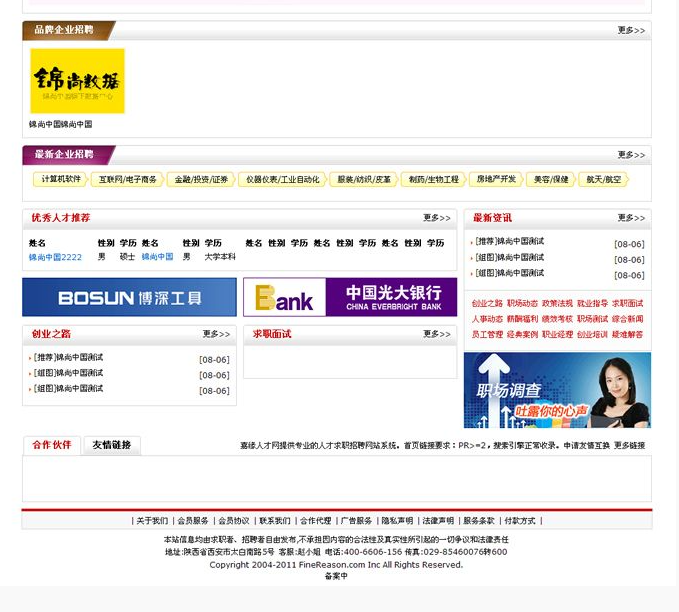This screenshot has width=679, height=612.
Task: Open the 政策法规 category link
Action: point(557,304)
